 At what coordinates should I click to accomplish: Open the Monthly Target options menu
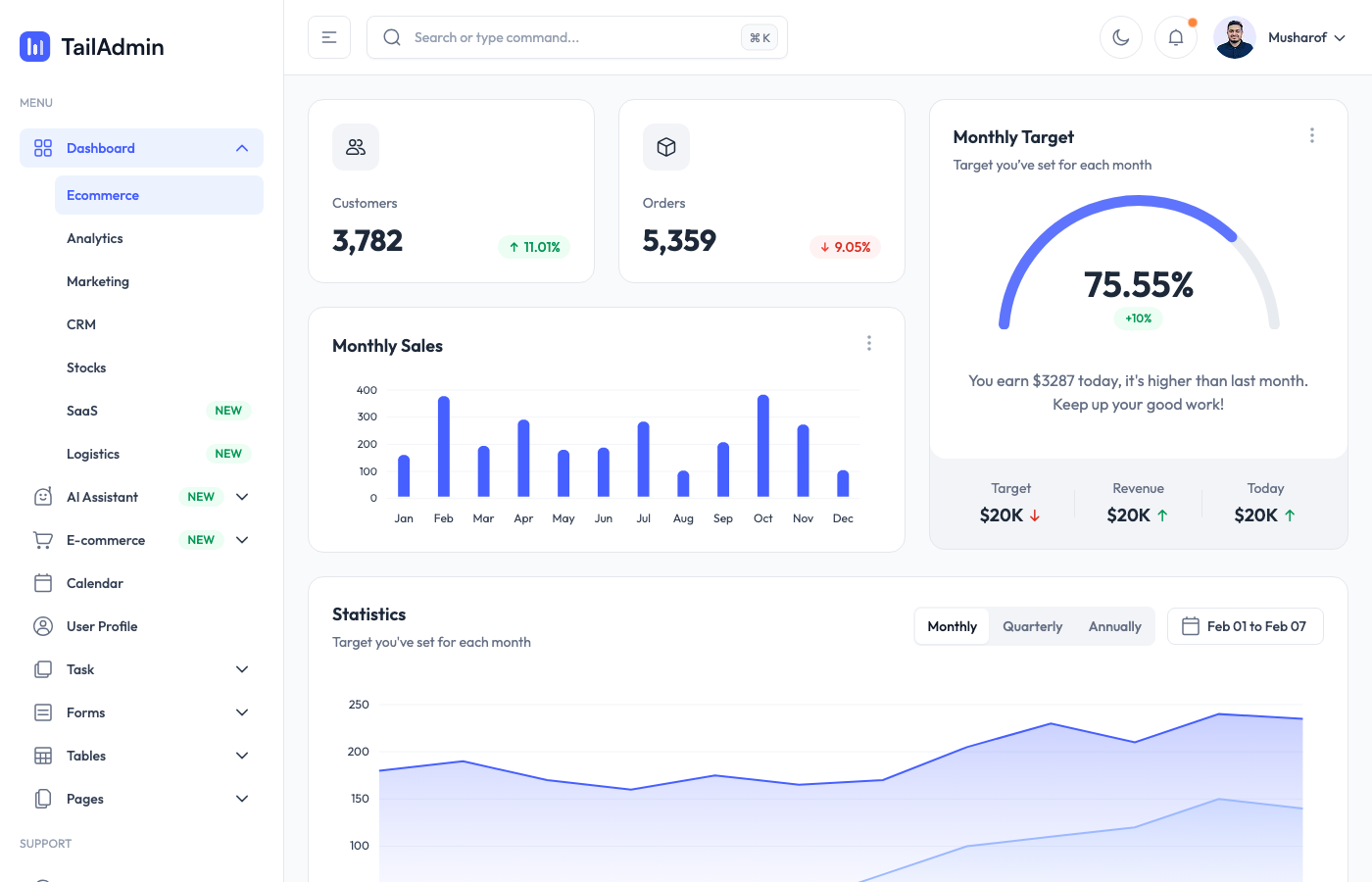[1312, 135]
